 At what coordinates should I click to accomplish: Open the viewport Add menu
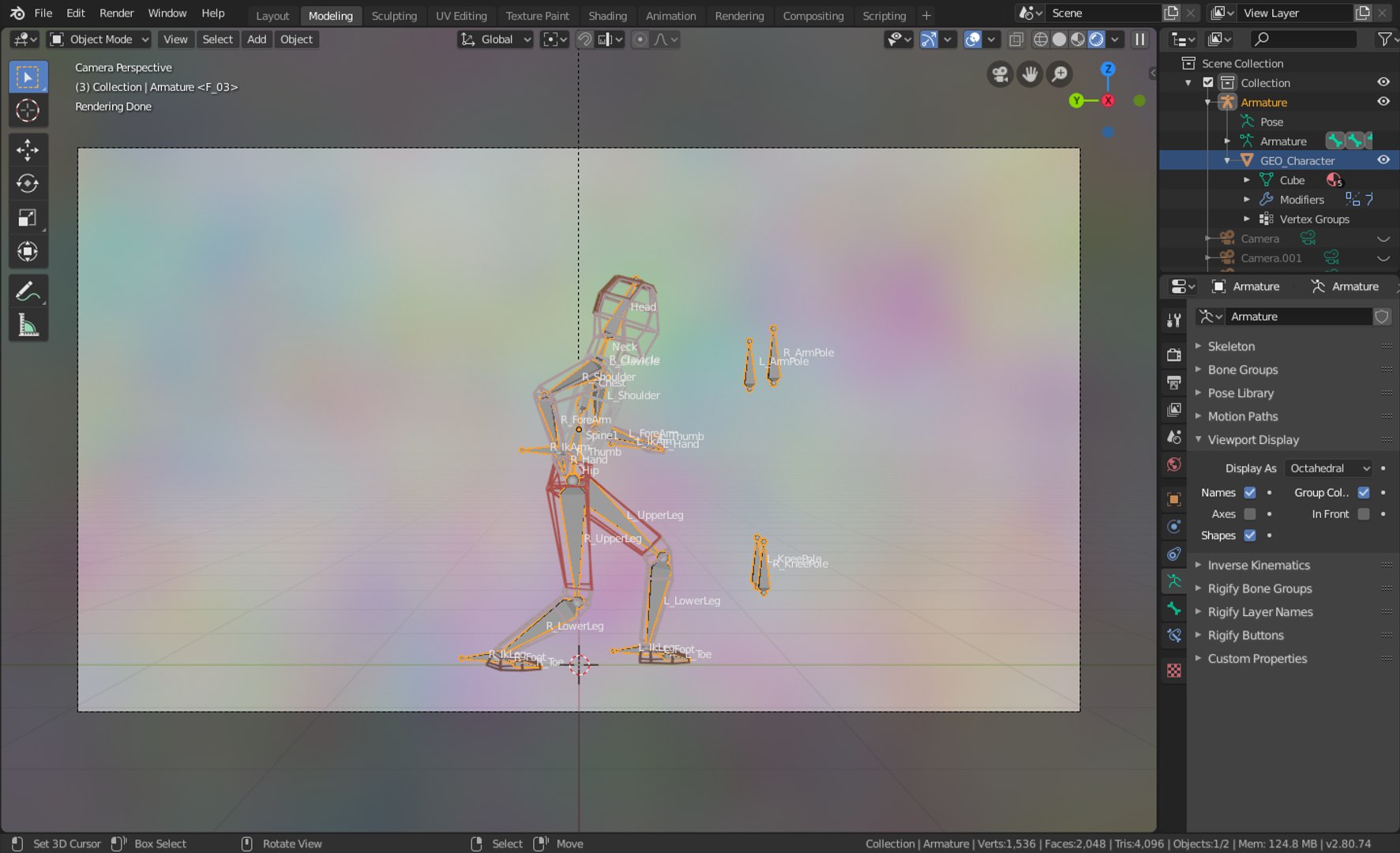click(257, 39)
